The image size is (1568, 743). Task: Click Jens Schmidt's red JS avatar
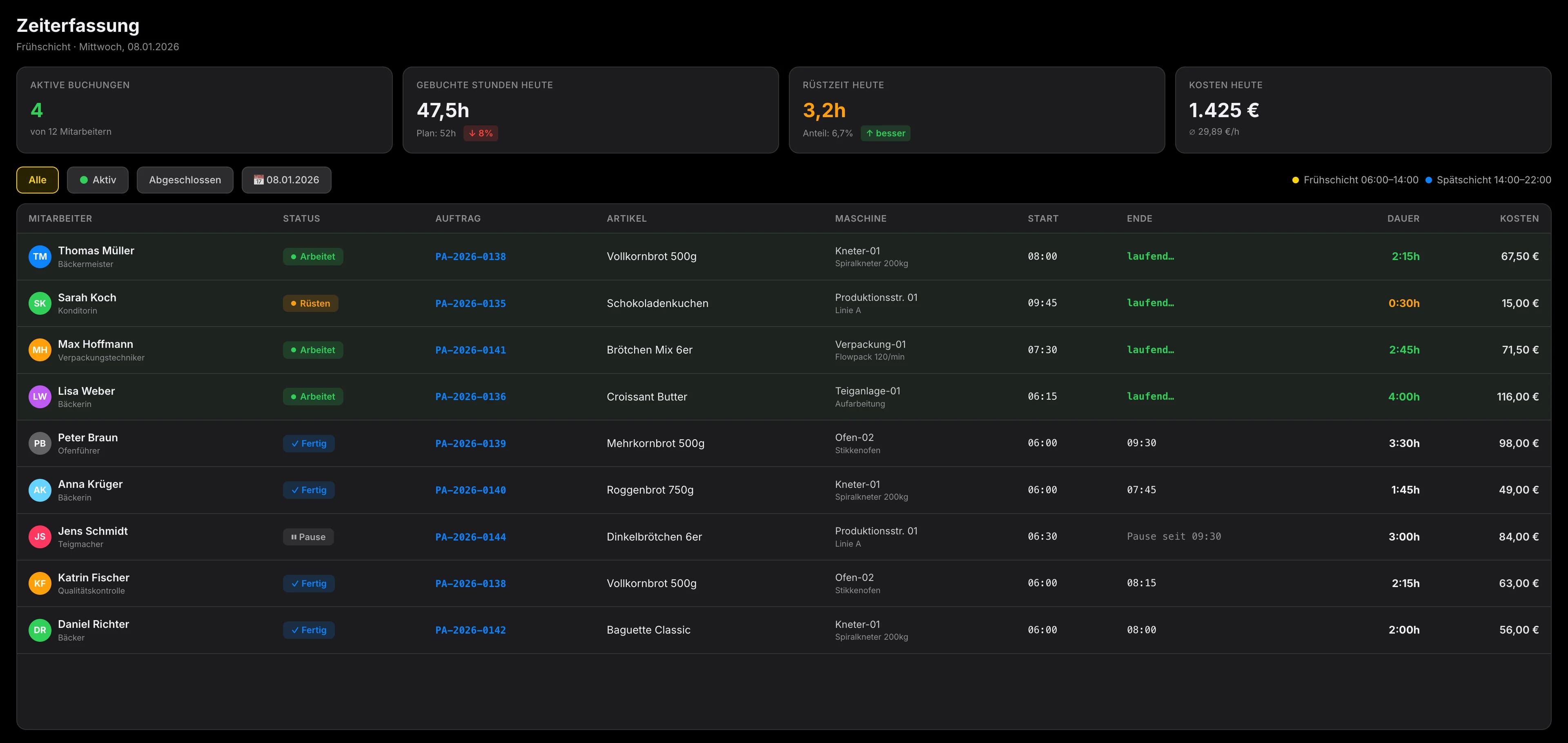coord(40,537)
